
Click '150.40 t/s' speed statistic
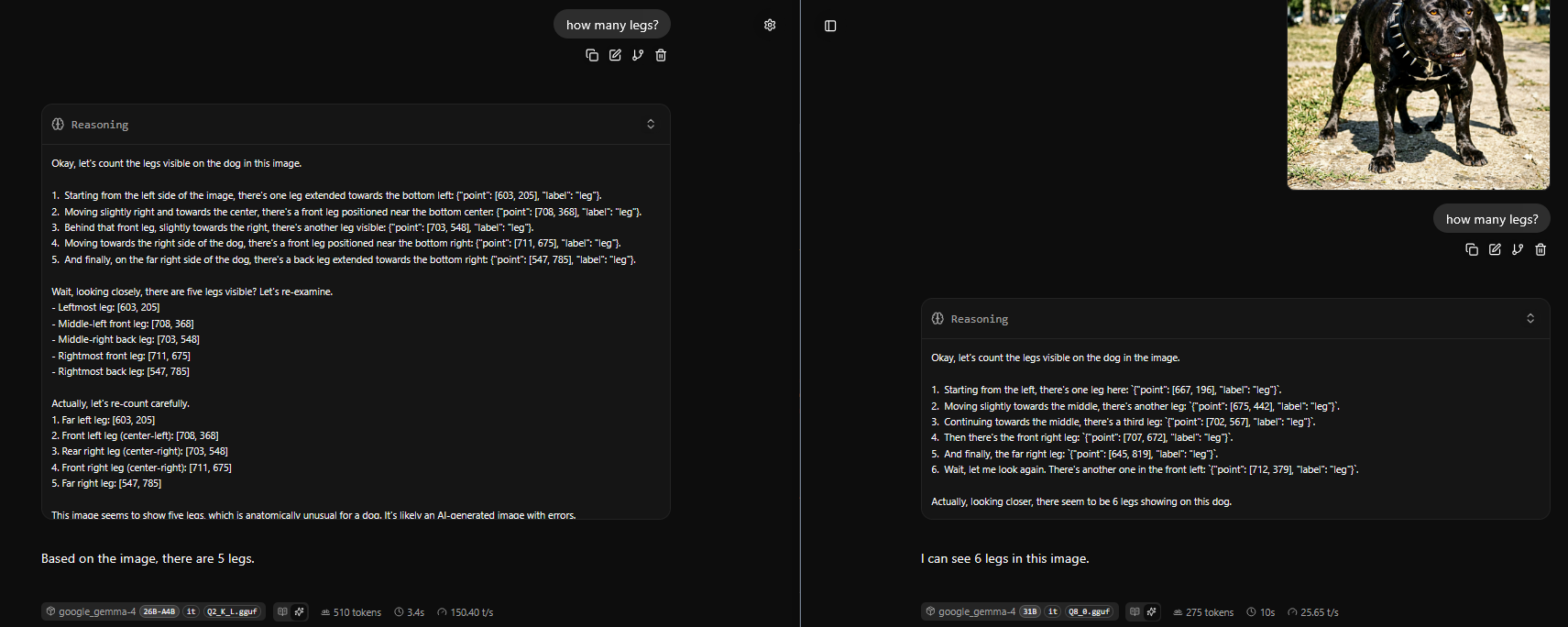coord(466,612)
